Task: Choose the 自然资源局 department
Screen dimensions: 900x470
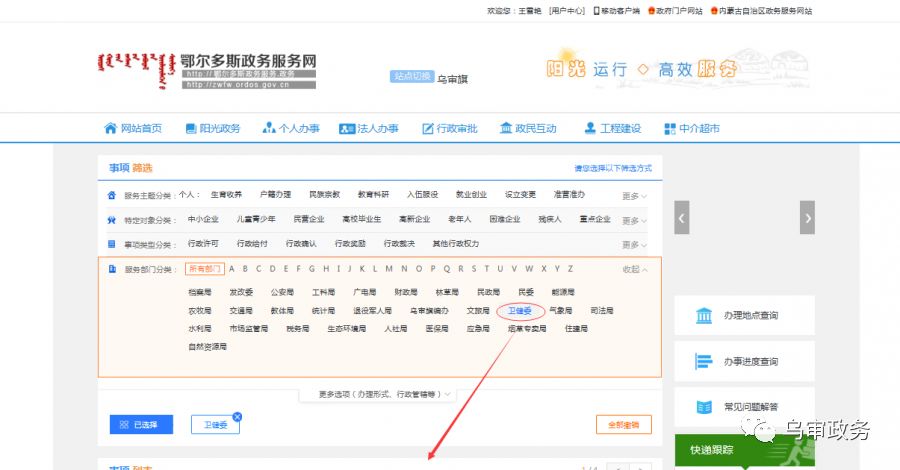Action: coord(207,347)
